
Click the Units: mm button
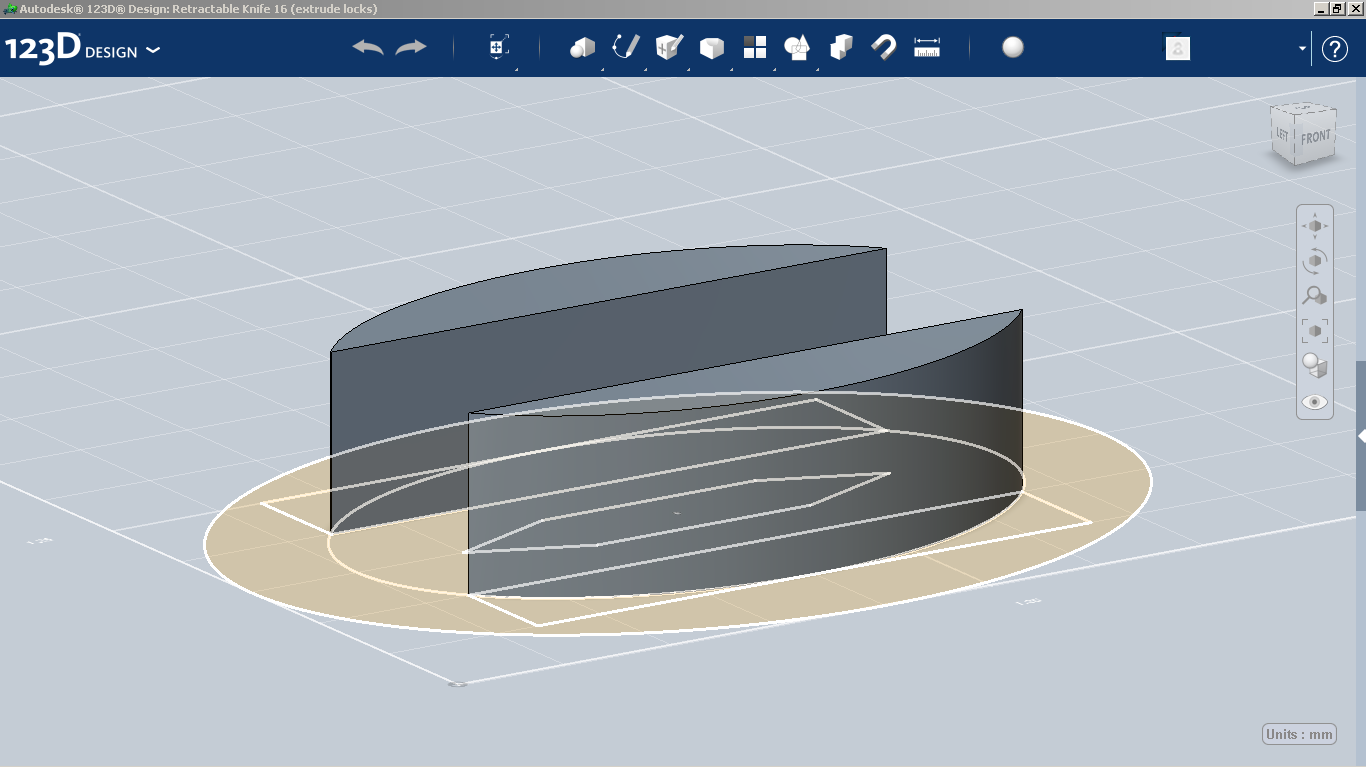click(x=1297, y=733)
